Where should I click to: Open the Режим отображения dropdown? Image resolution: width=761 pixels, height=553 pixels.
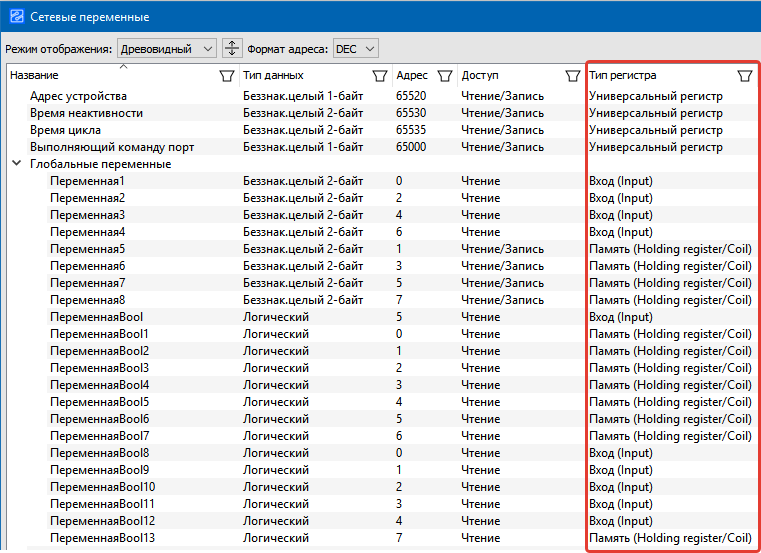click(x=166, y=48)
